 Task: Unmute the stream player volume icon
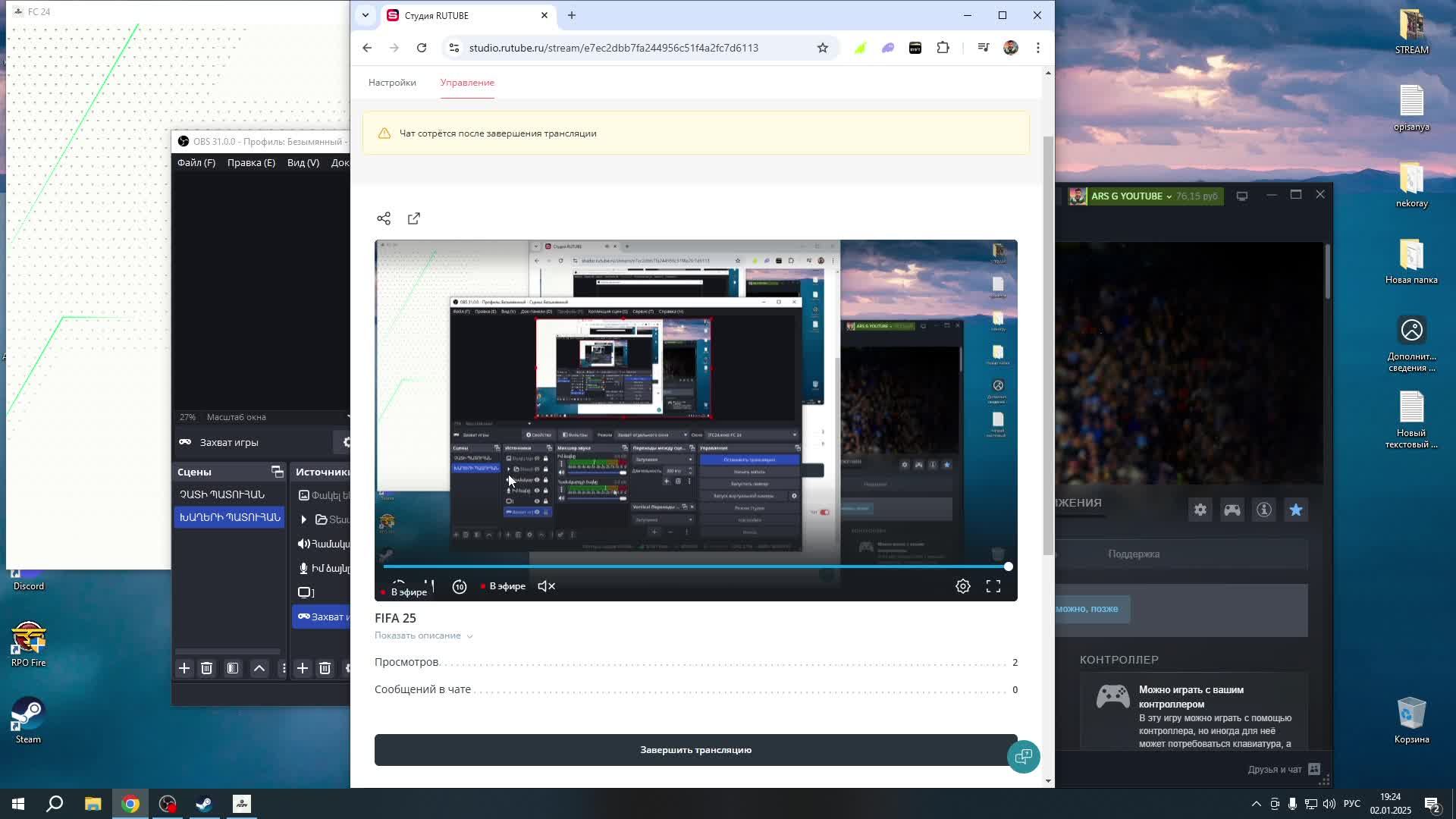546,585
